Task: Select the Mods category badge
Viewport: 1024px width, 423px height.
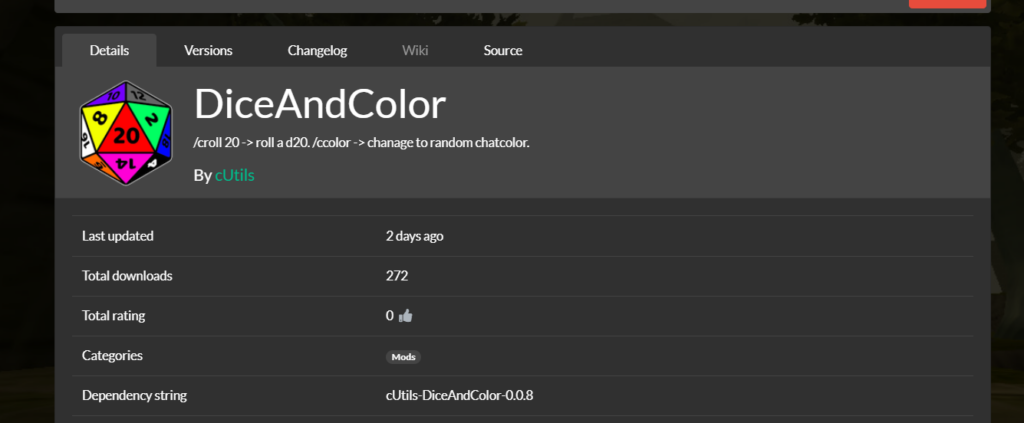Action: (x=403, y=357)
